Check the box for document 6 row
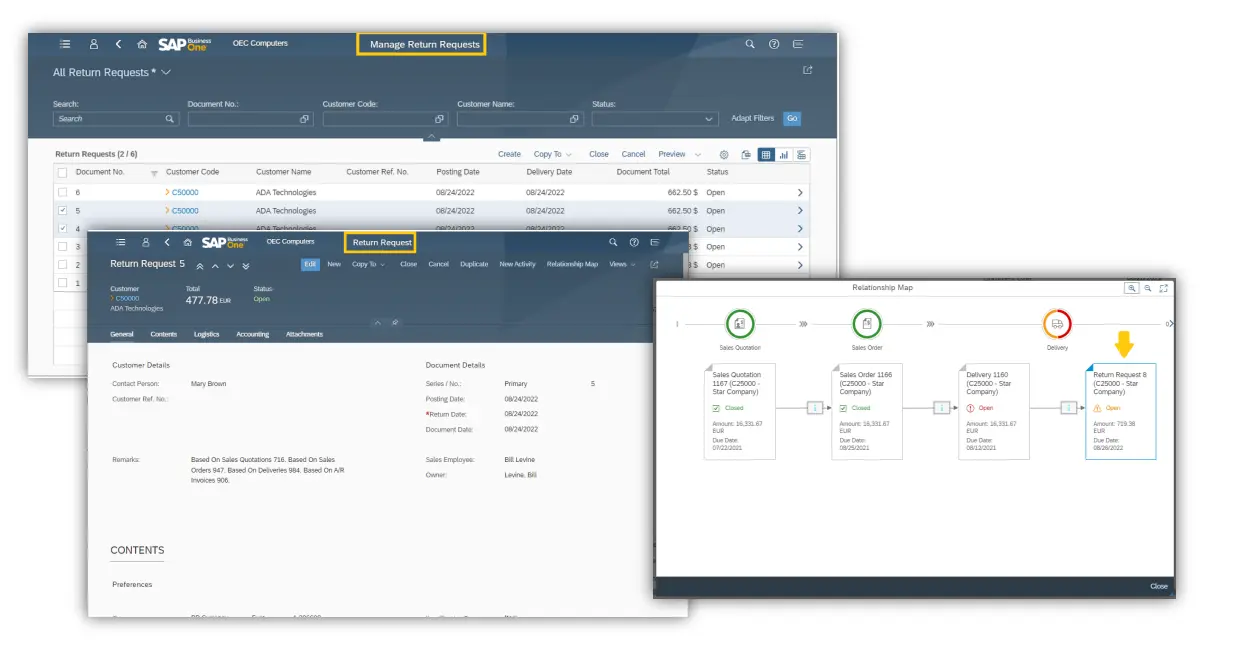This screenshot has width=1246, height=648. coord(62,192)
